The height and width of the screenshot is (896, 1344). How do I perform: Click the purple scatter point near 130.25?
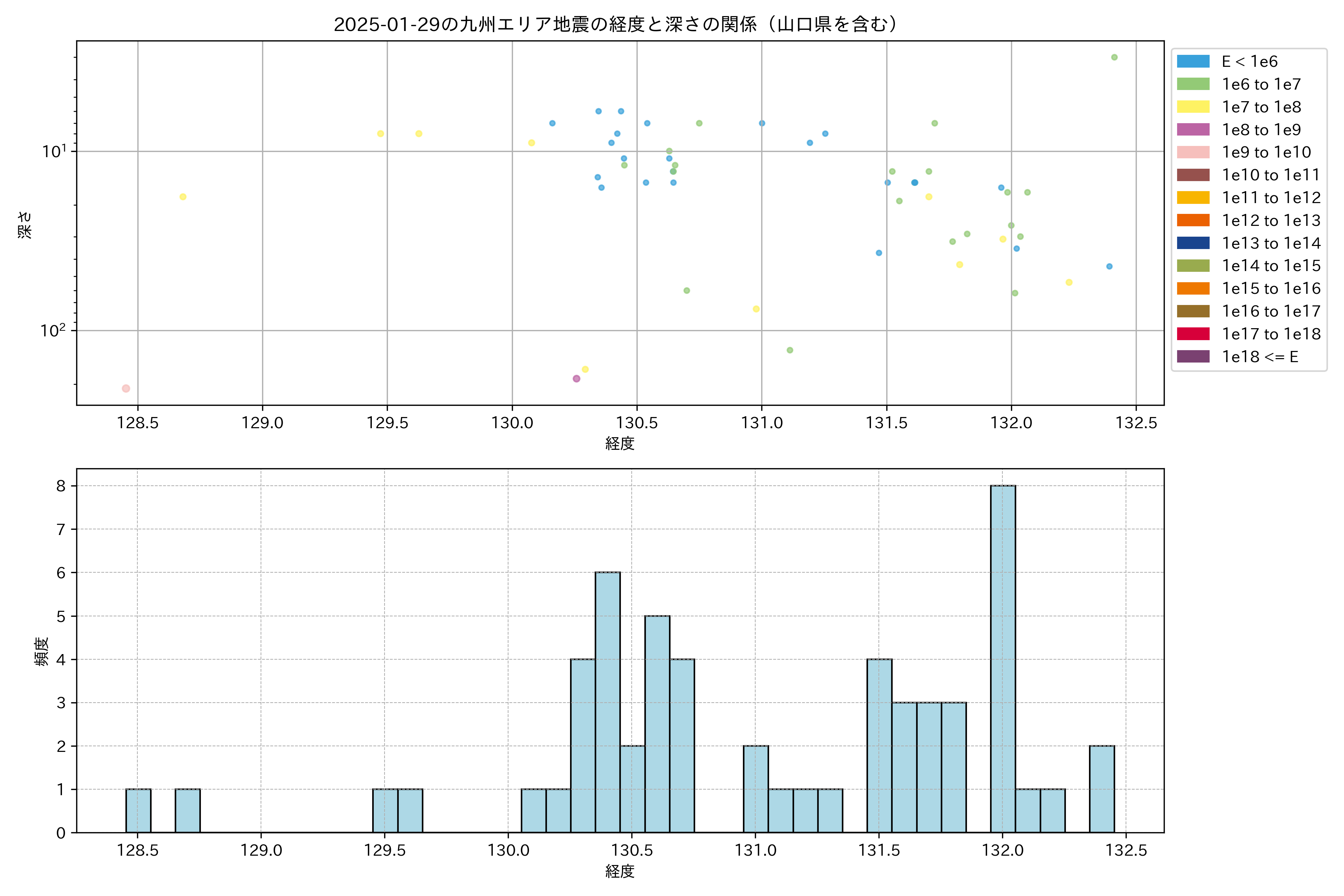click(x=576, y=379)
